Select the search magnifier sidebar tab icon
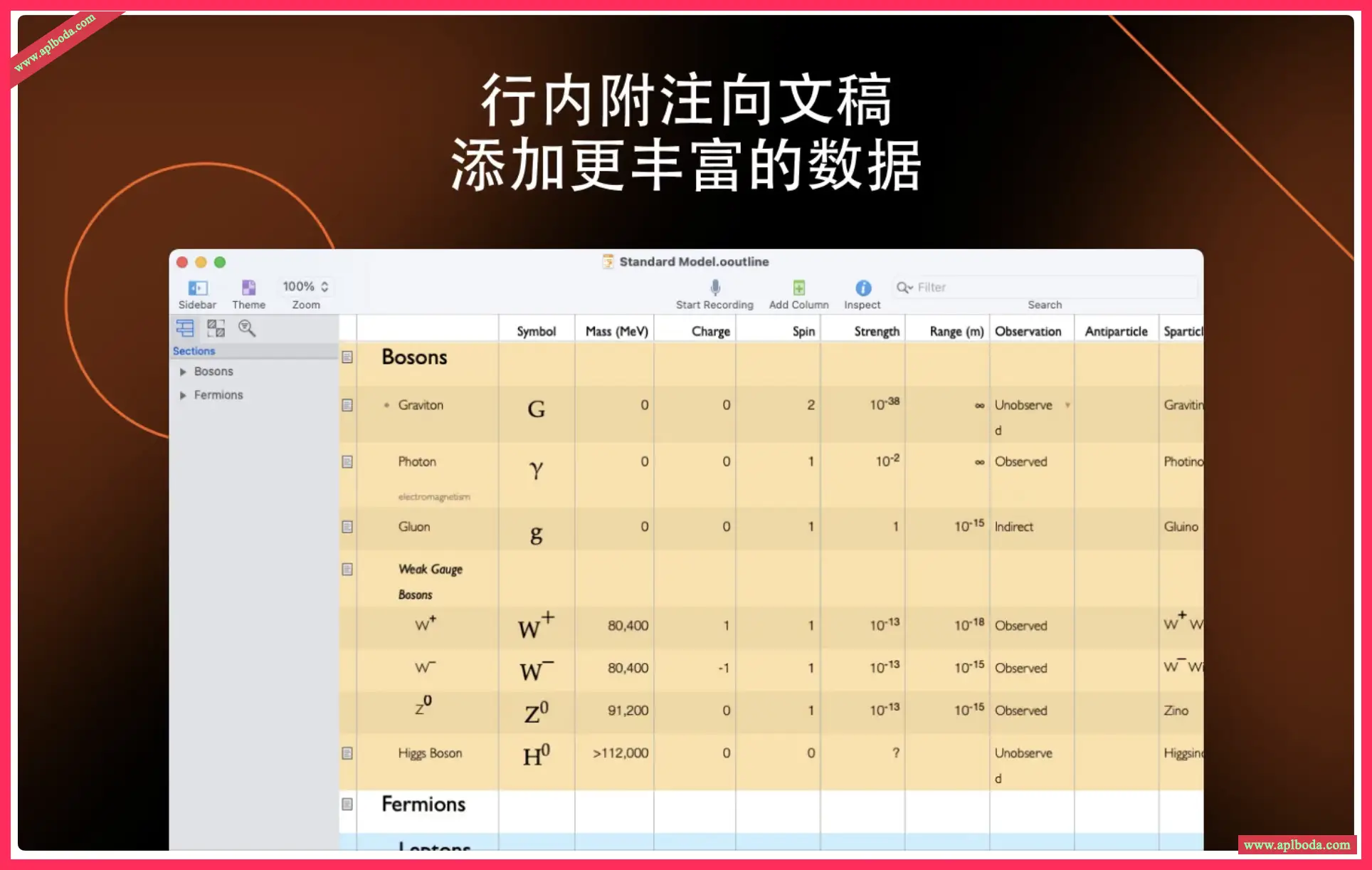Image resolution: width=1372 pixels, height=870 pixels. [x=246, y=328]
